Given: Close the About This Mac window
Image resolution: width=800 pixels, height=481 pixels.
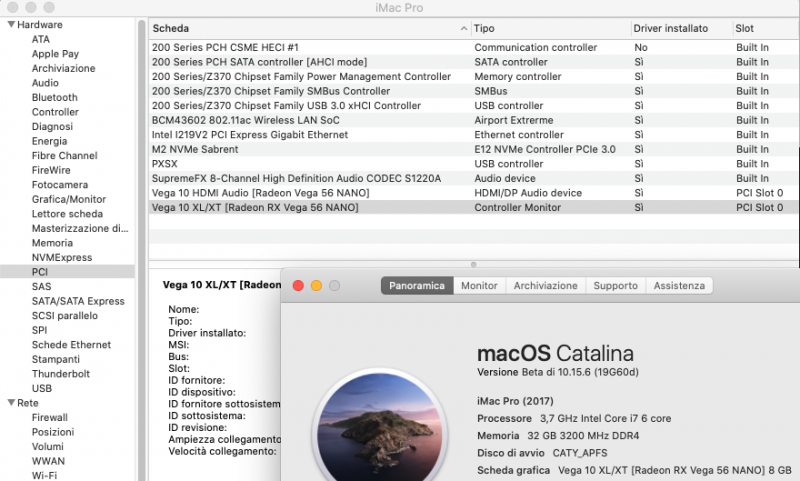Looking at the screenshot, I should click(x=298, y=286).
